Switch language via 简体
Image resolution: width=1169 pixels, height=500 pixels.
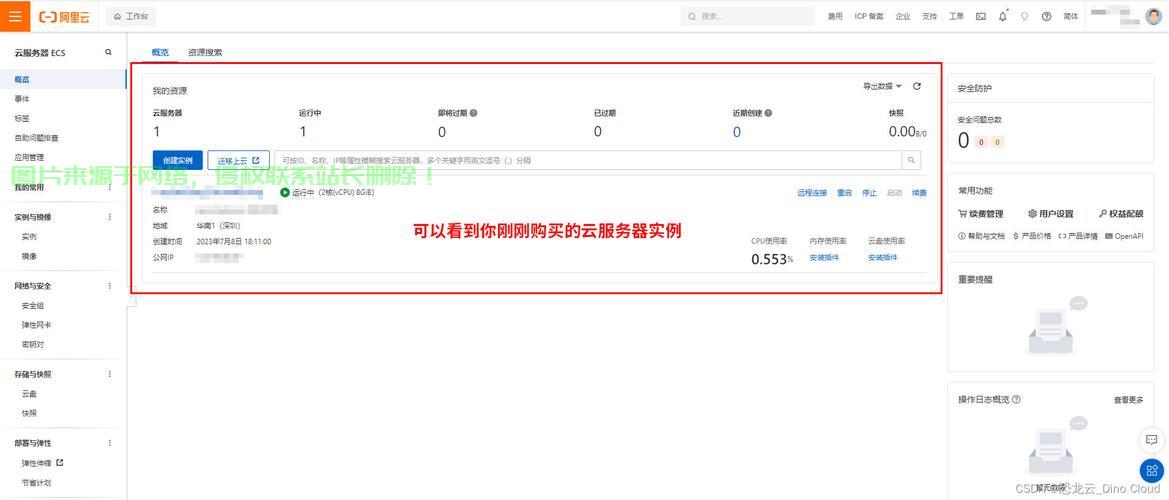tap(1071, 16)
